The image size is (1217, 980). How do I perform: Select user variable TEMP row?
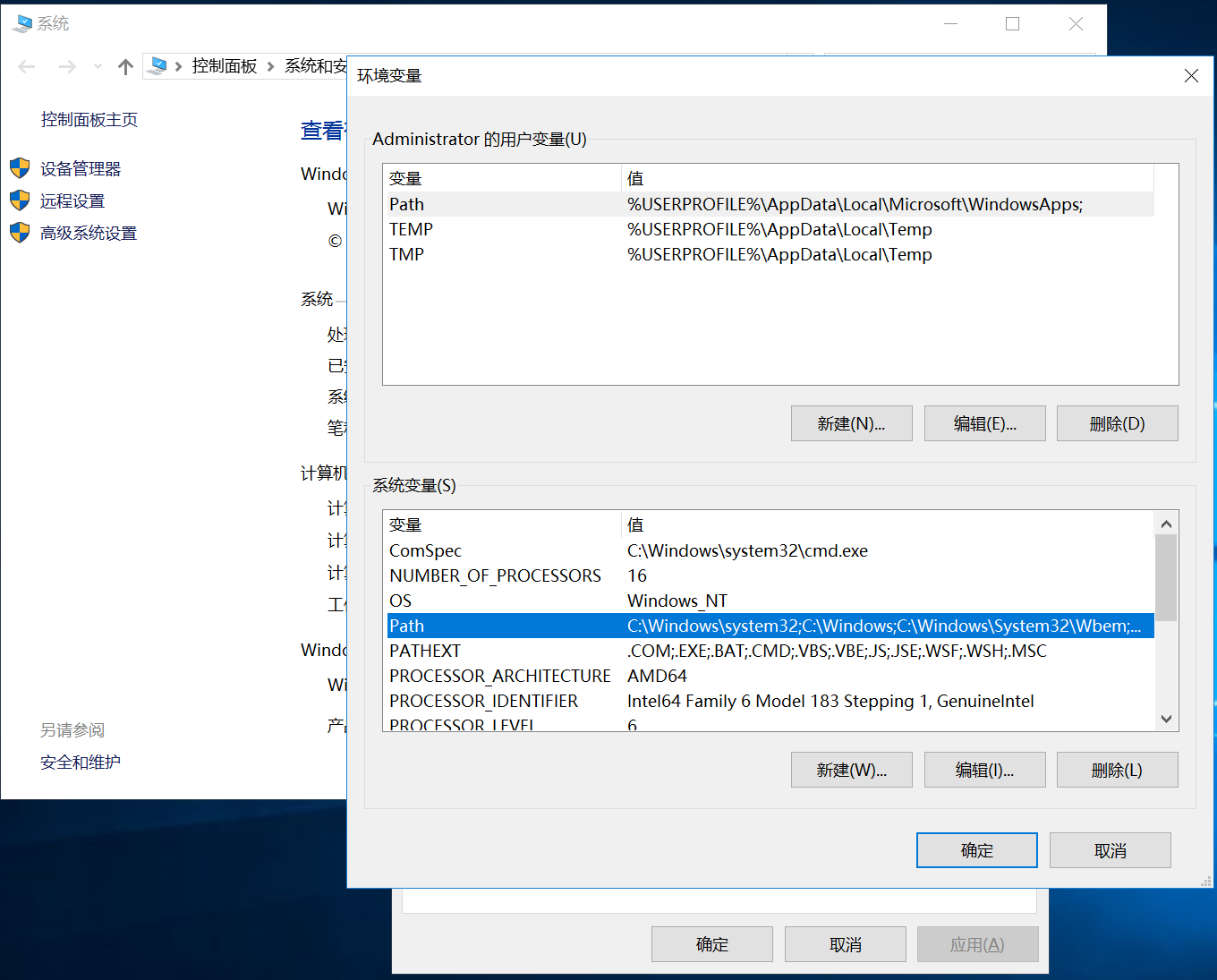click(x=770, y=229)
